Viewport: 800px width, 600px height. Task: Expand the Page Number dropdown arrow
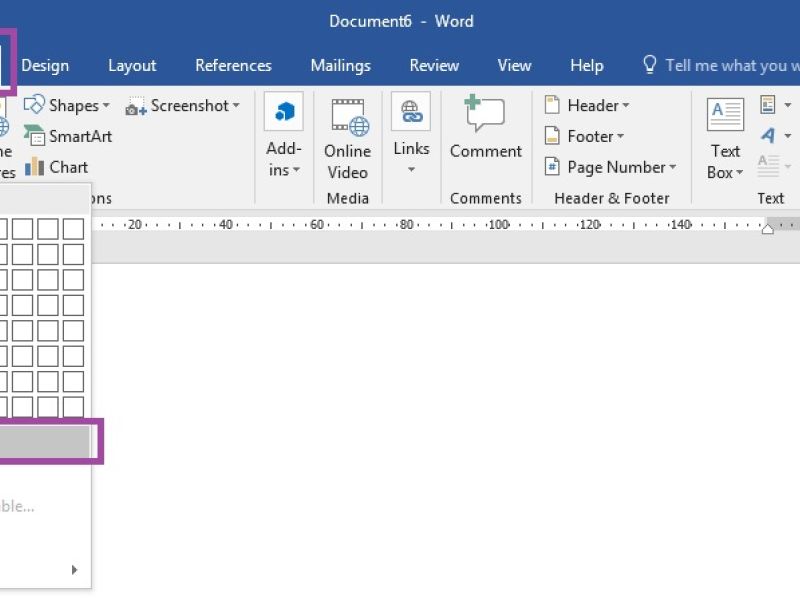[x=672, y=166]
